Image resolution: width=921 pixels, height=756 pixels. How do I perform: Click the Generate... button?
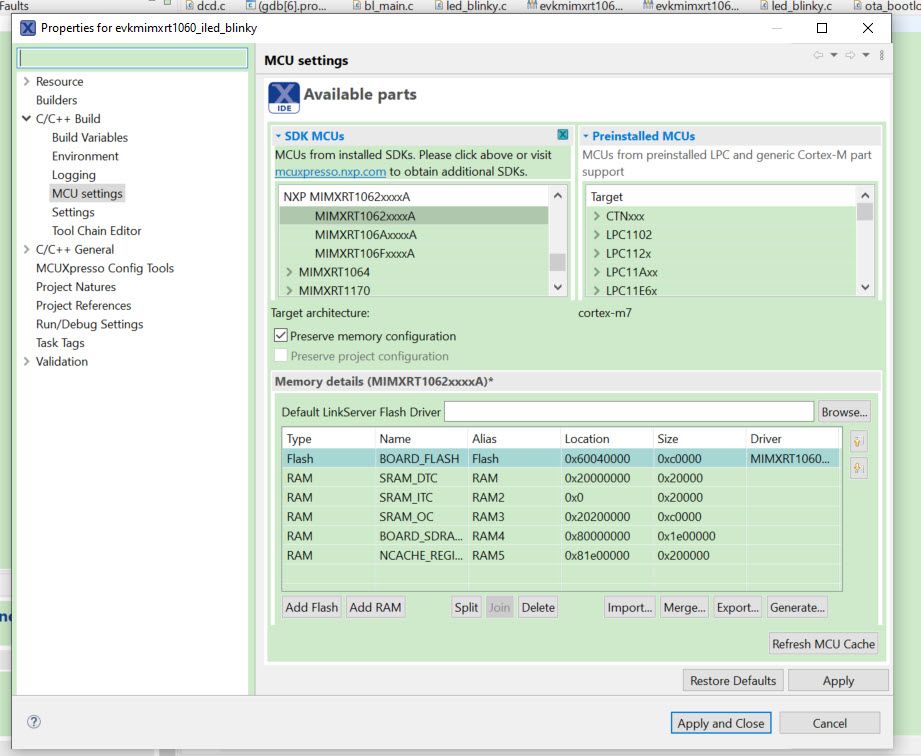point(798,607)
